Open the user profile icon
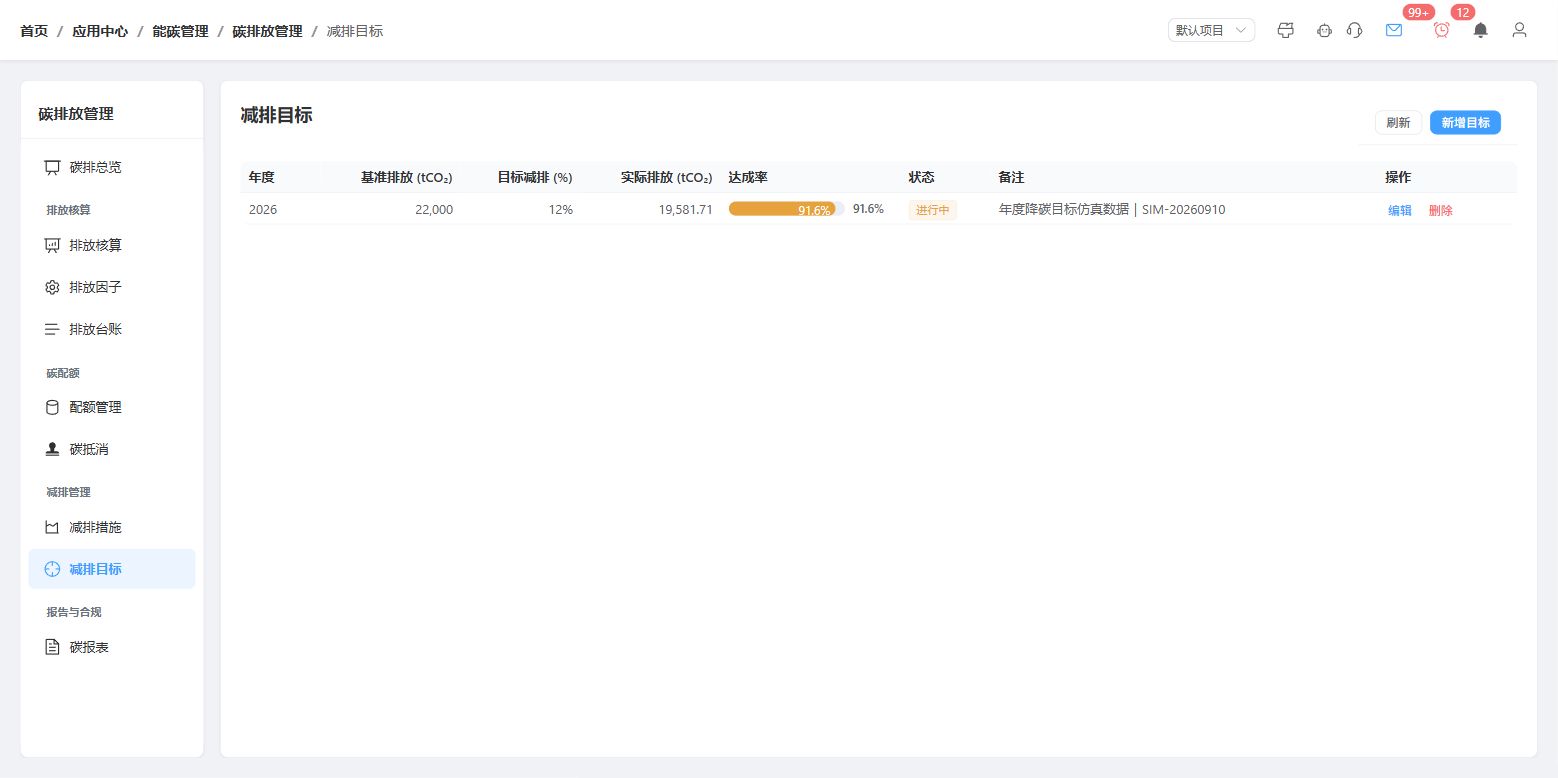Image resolution: width=1558 pixels, height=778 pixels. click(1520, 30)
